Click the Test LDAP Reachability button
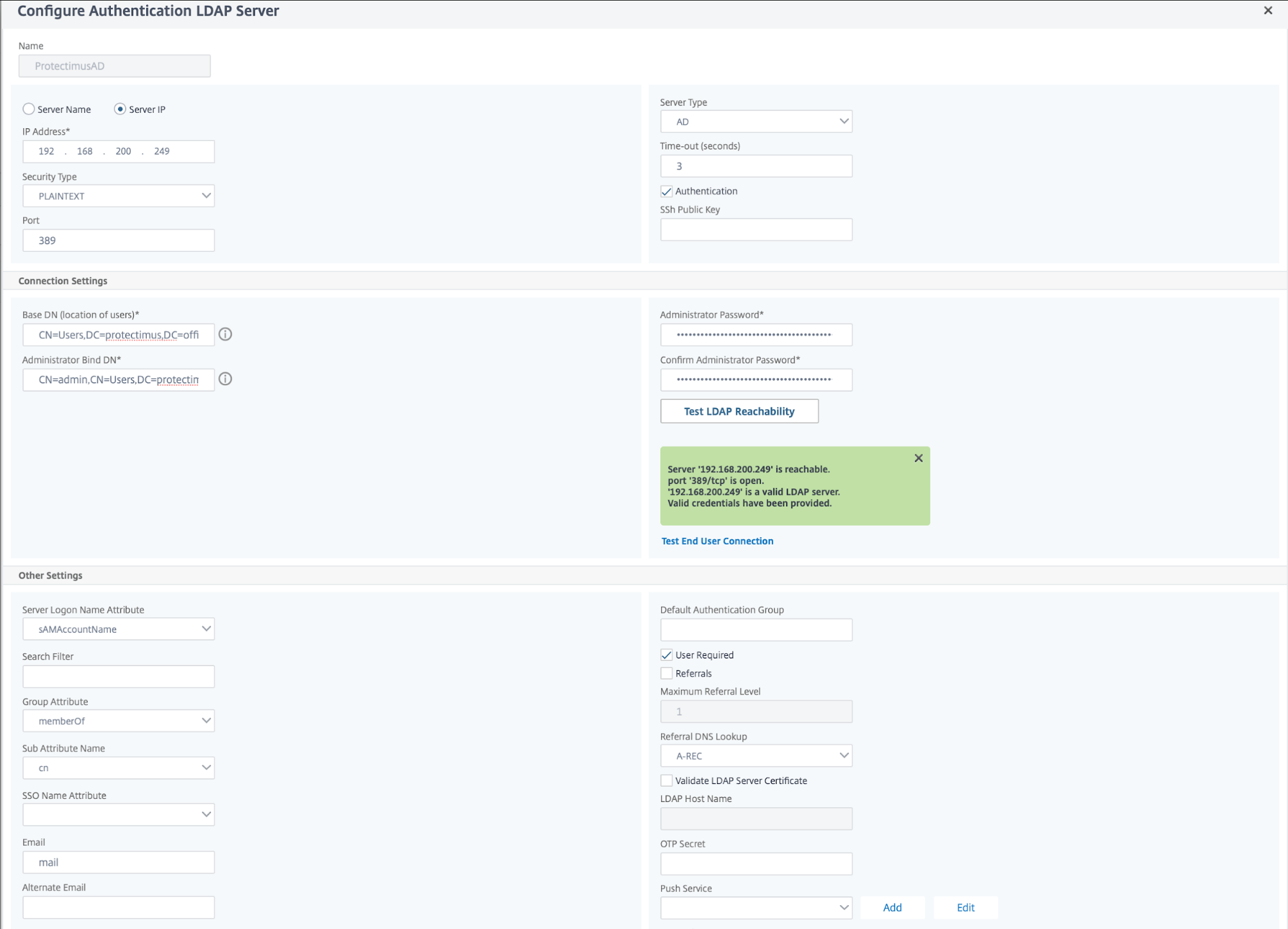 coord(739,411)
